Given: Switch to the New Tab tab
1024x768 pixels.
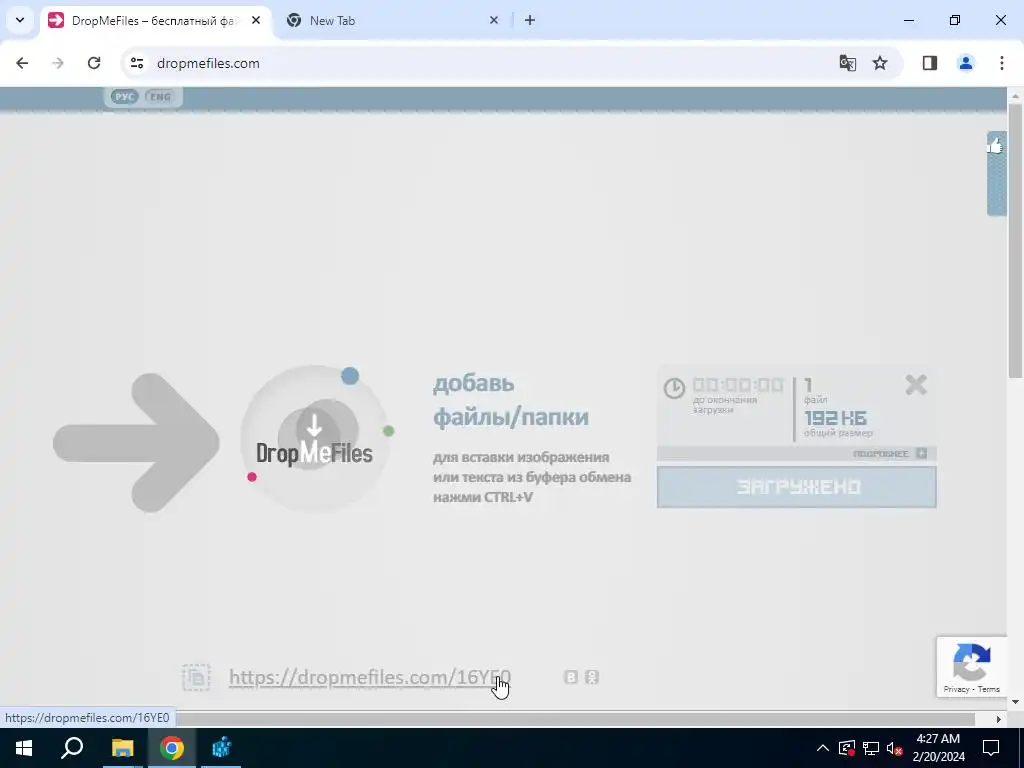Looking at the screenshot, I should pyautogui.click(x=392, y=20).
